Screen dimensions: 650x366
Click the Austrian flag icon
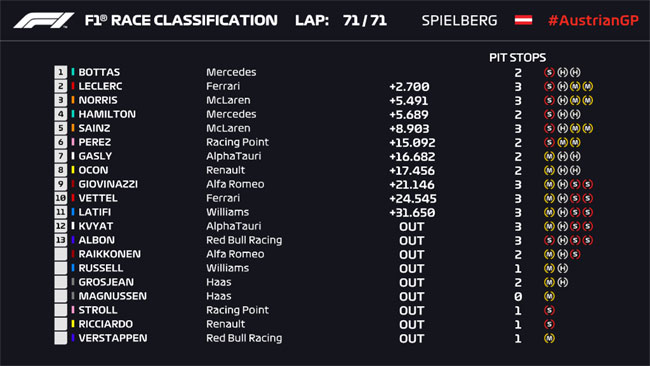tap(523, 20)
